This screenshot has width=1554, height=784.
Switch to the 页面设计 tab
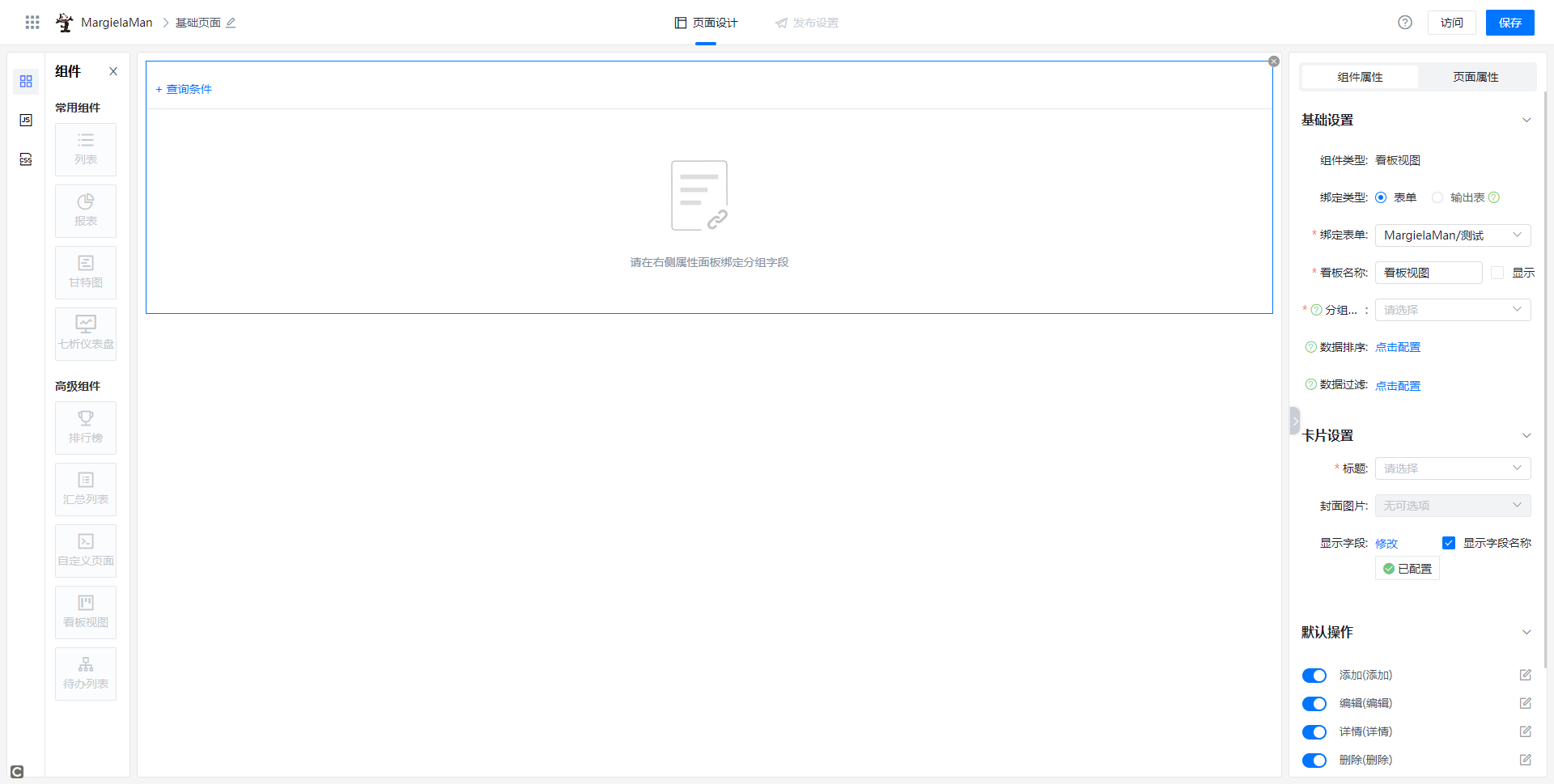click(706, 23)
